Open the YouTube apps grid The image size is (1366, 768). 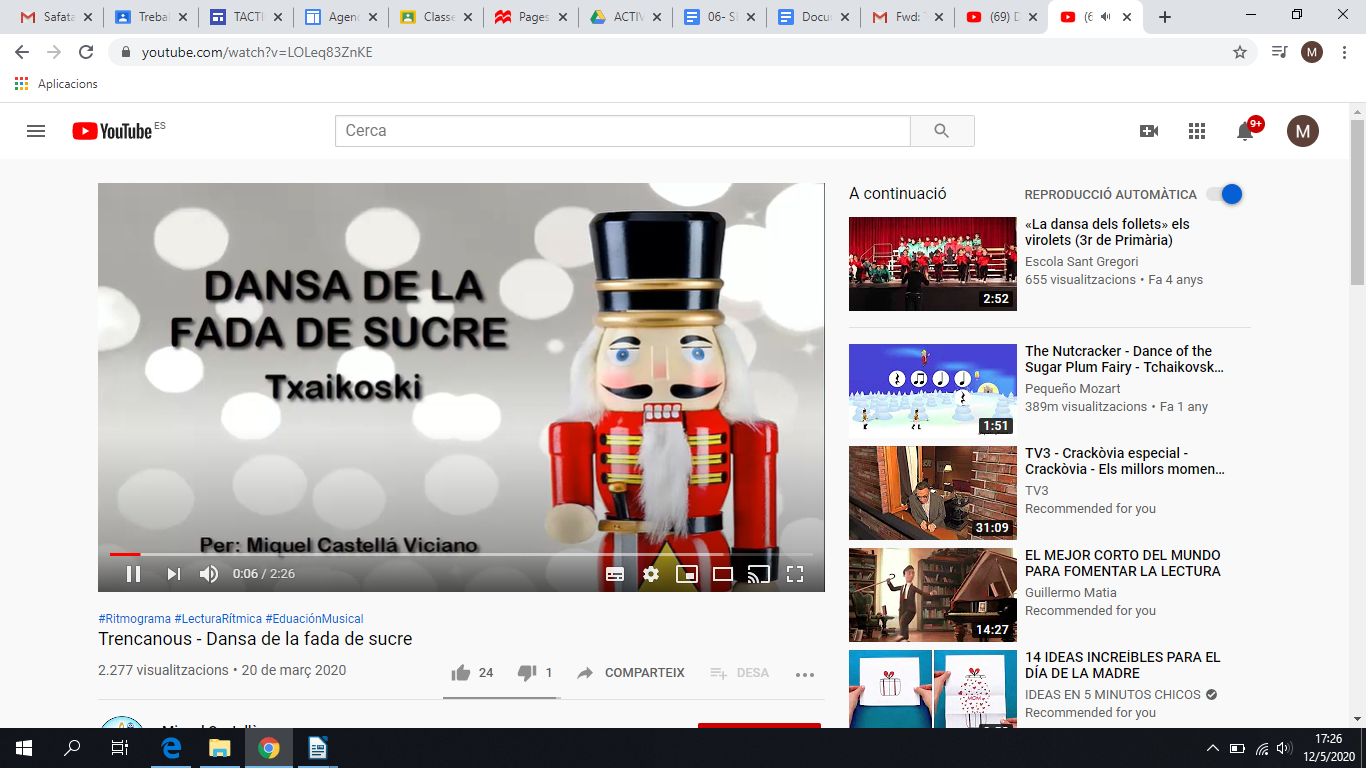[x=1197, y=131]
